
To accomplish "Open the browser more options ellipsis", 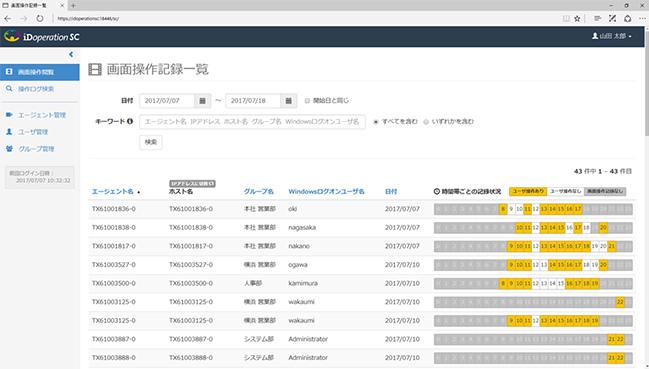I will pos(641,19).
